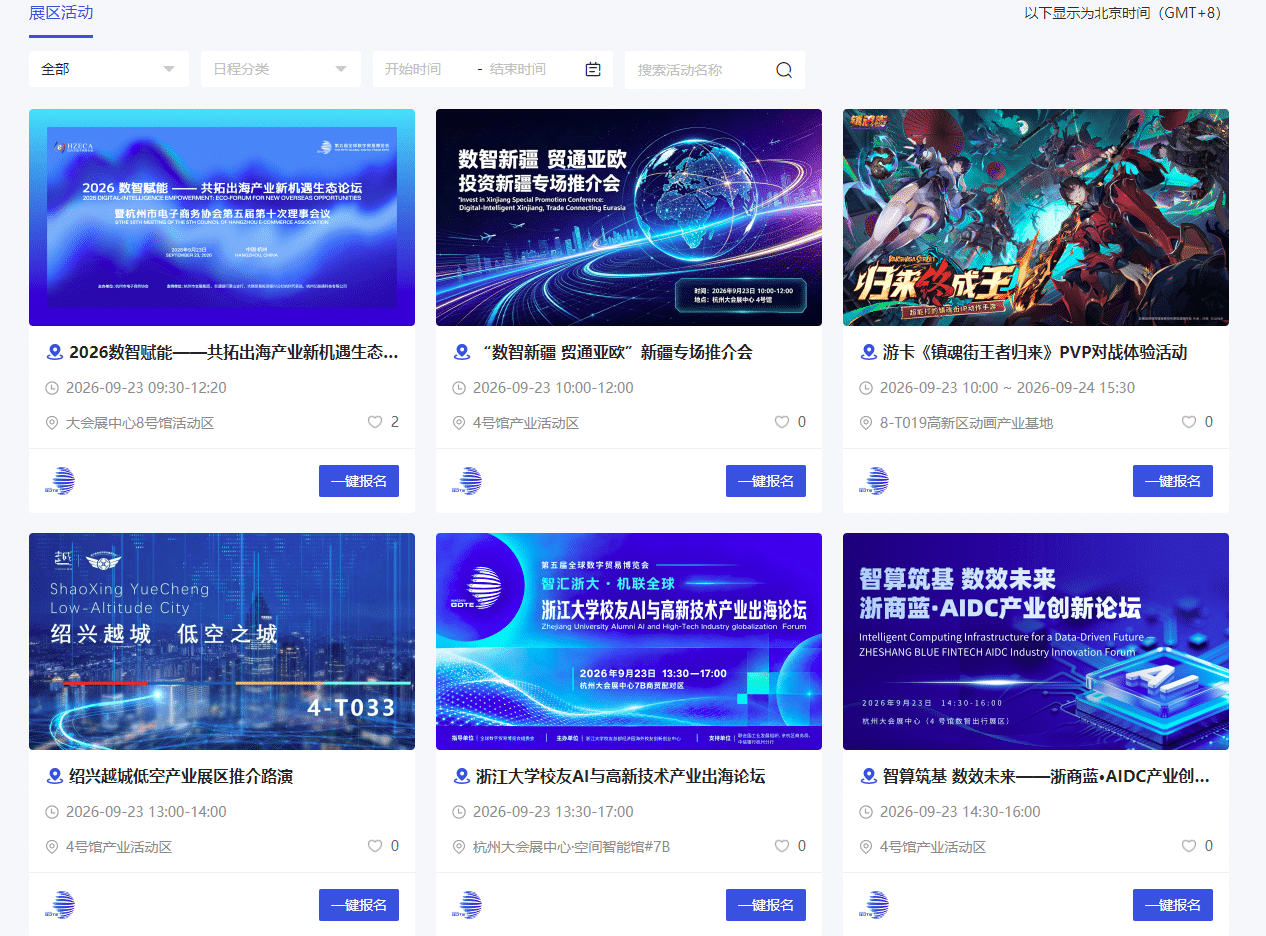Open the 2026数智赋能 forum banner image
The image size is (1266, 936).
[x=222, y=217]
